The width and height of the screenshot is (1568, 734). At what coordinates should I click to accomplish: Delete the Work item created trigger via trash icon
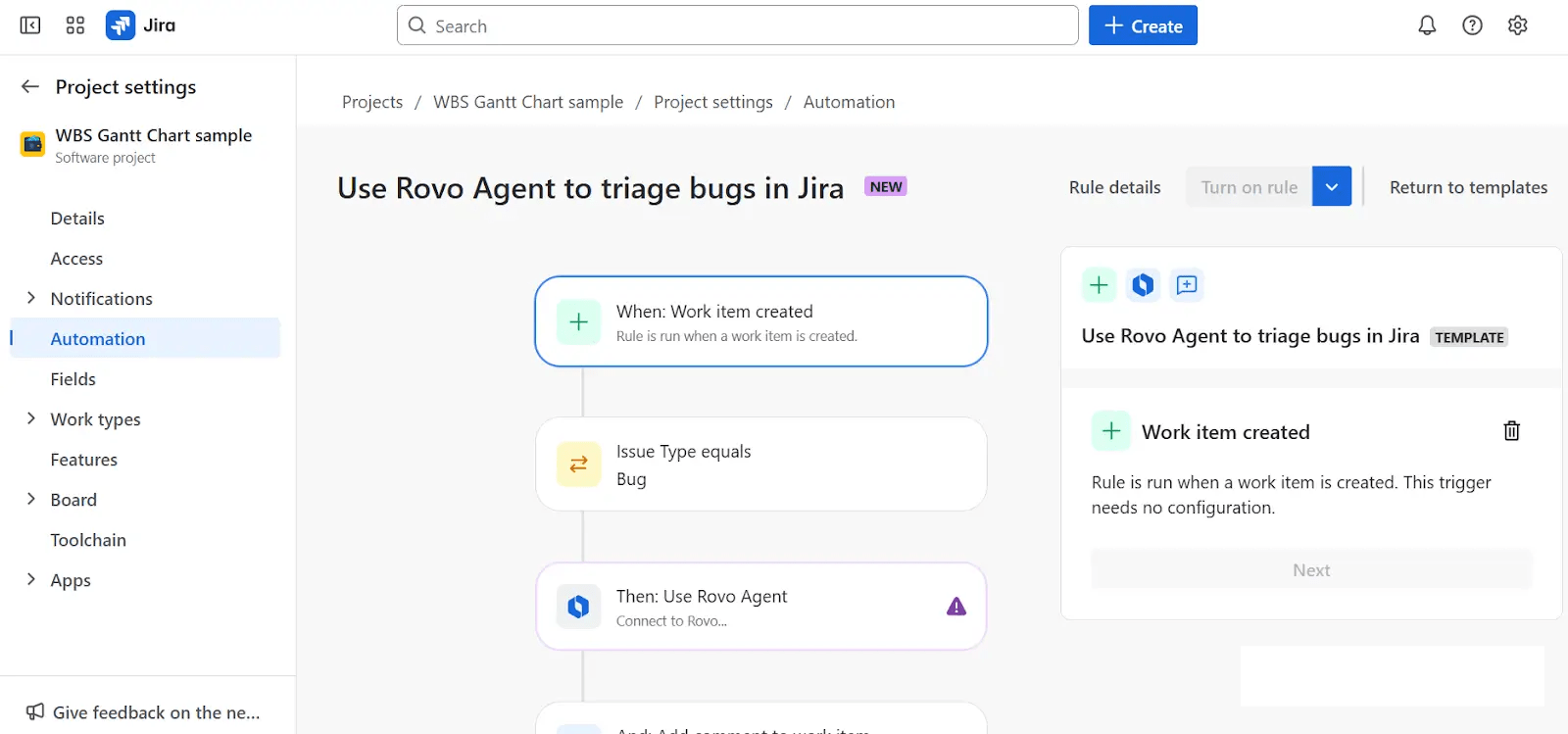pos(1511,431)
